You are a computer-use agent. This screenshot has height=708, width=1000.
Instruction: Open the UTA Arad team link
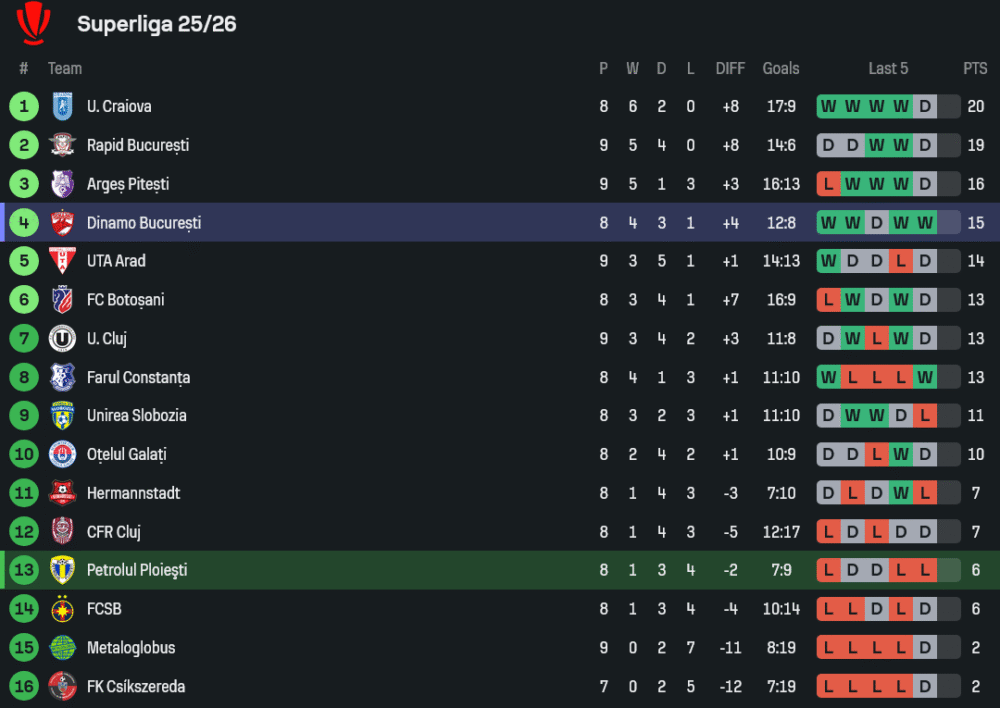click(116, 261)
